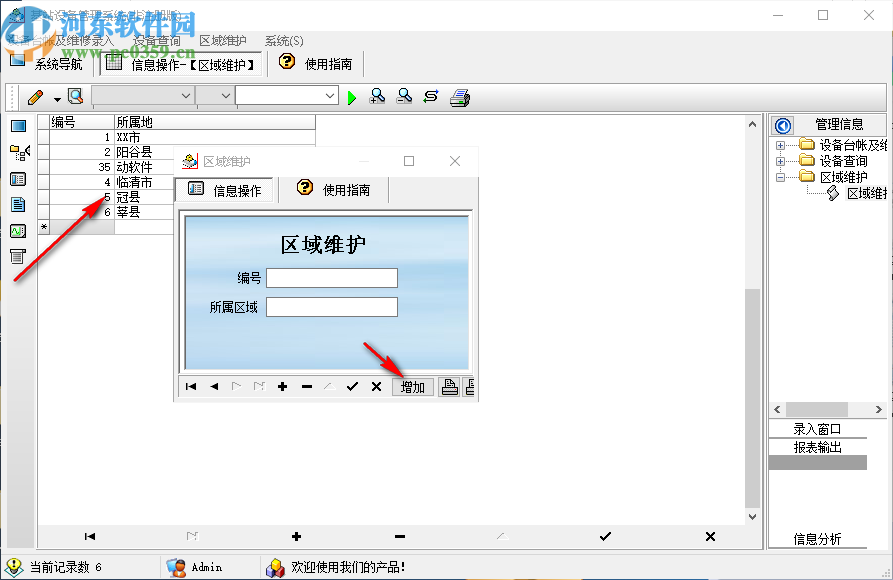The image size is (893, 580).
Task: Jump to first record with the |◀ icon
Action: [x=190, y=386]
